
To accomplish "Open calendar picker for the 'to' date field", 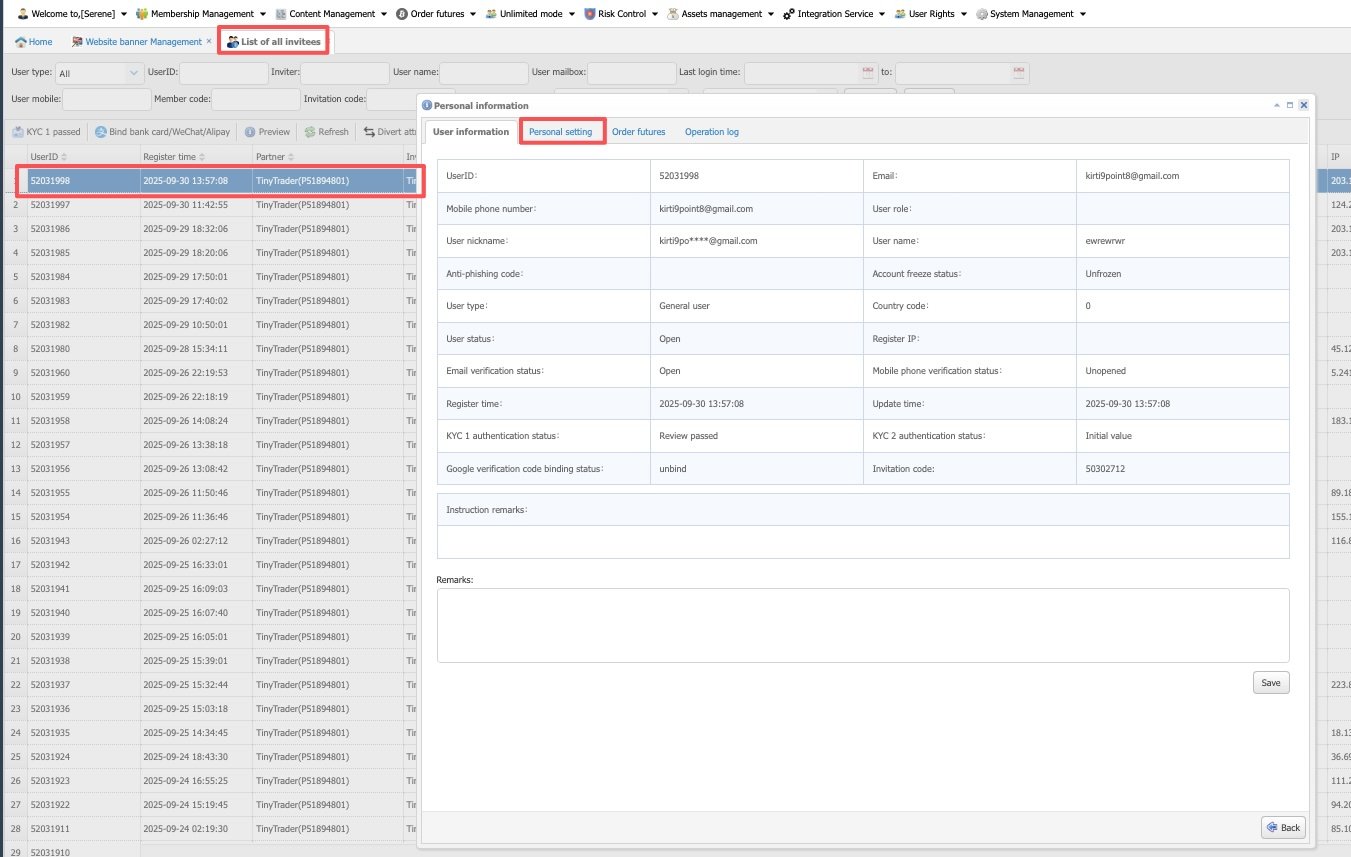I will tap(1018, 73).
